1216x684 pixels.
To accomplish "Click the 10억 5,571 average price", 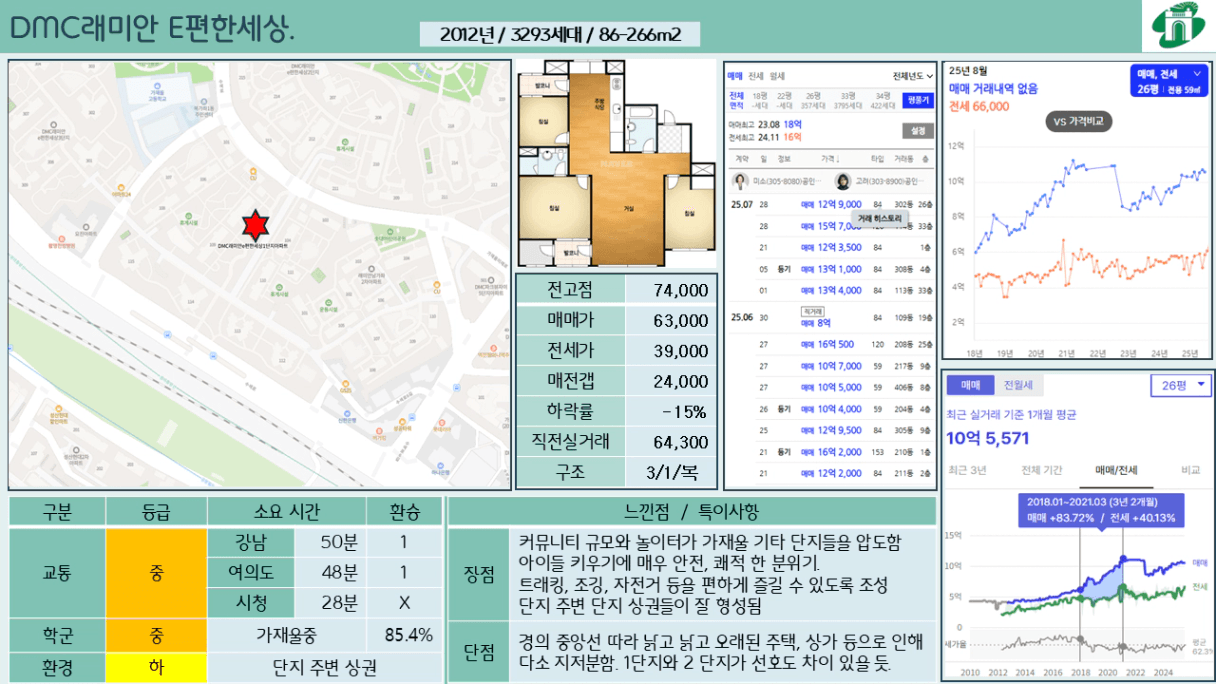I will pyautogui.click(x=986, y=438).
